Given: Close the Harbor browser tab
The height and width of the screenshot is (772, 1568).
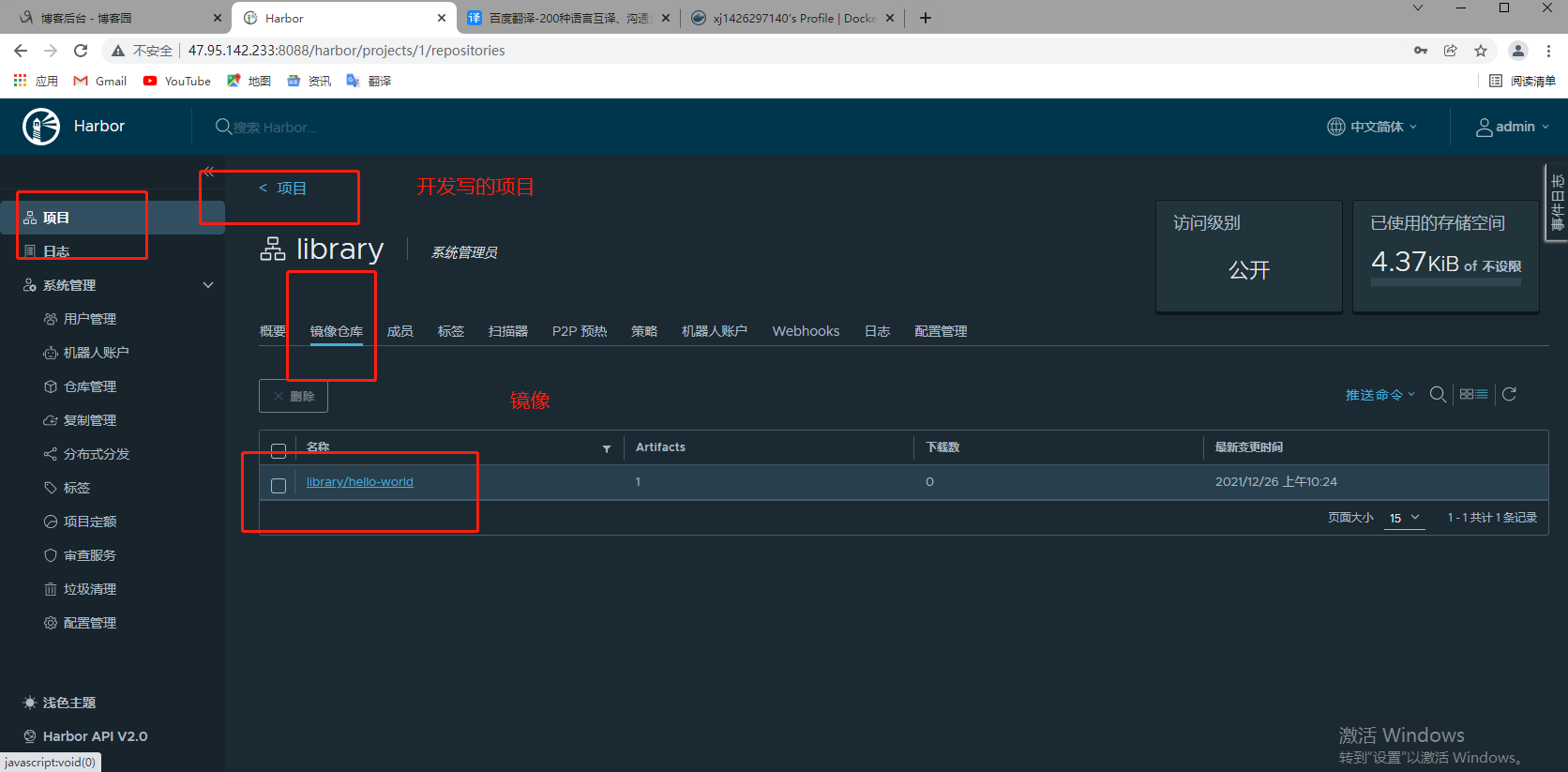Looking at the screenshot, I should coord(442,18).
